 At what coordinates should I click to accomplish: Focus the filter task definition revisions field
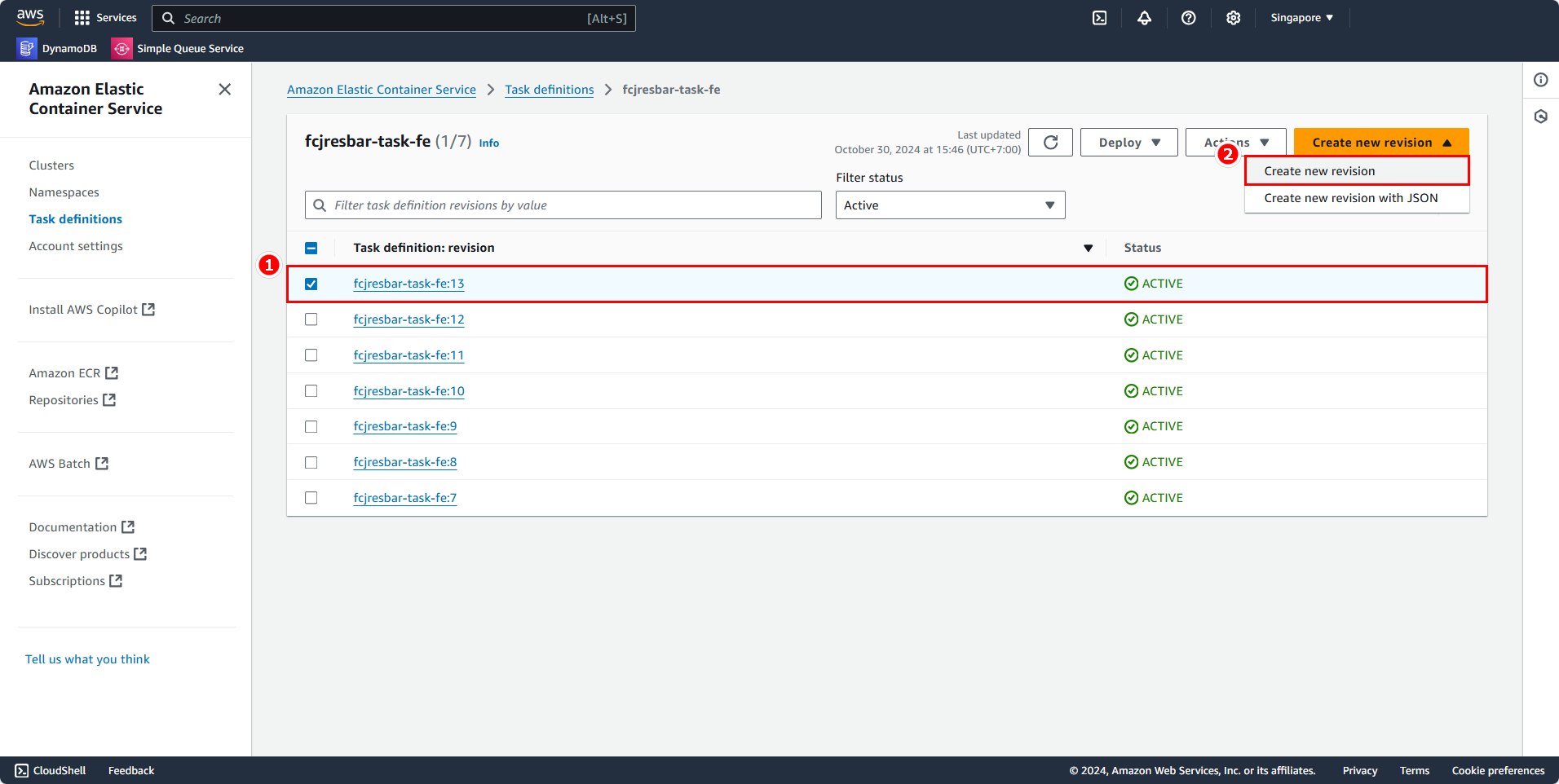(563, 205)
